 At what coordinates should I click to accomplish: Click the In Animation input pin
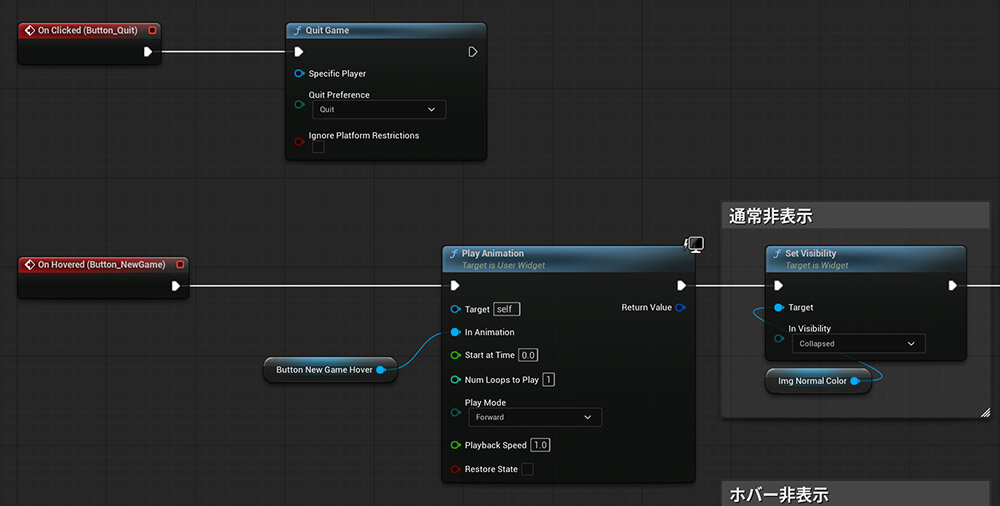(x=455, y=332)
